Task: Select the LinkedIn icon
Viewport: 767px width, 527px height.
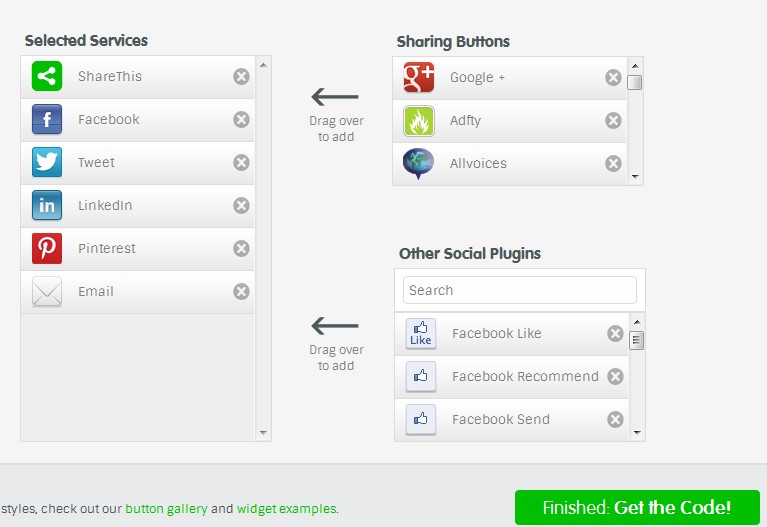Action: pos(47,206)
